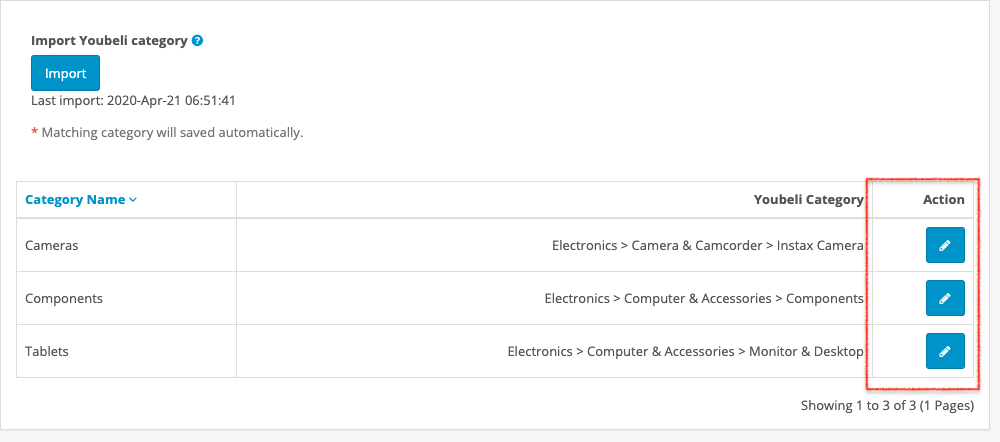Click the sort chevron next to Category Name

click(133, 200)
